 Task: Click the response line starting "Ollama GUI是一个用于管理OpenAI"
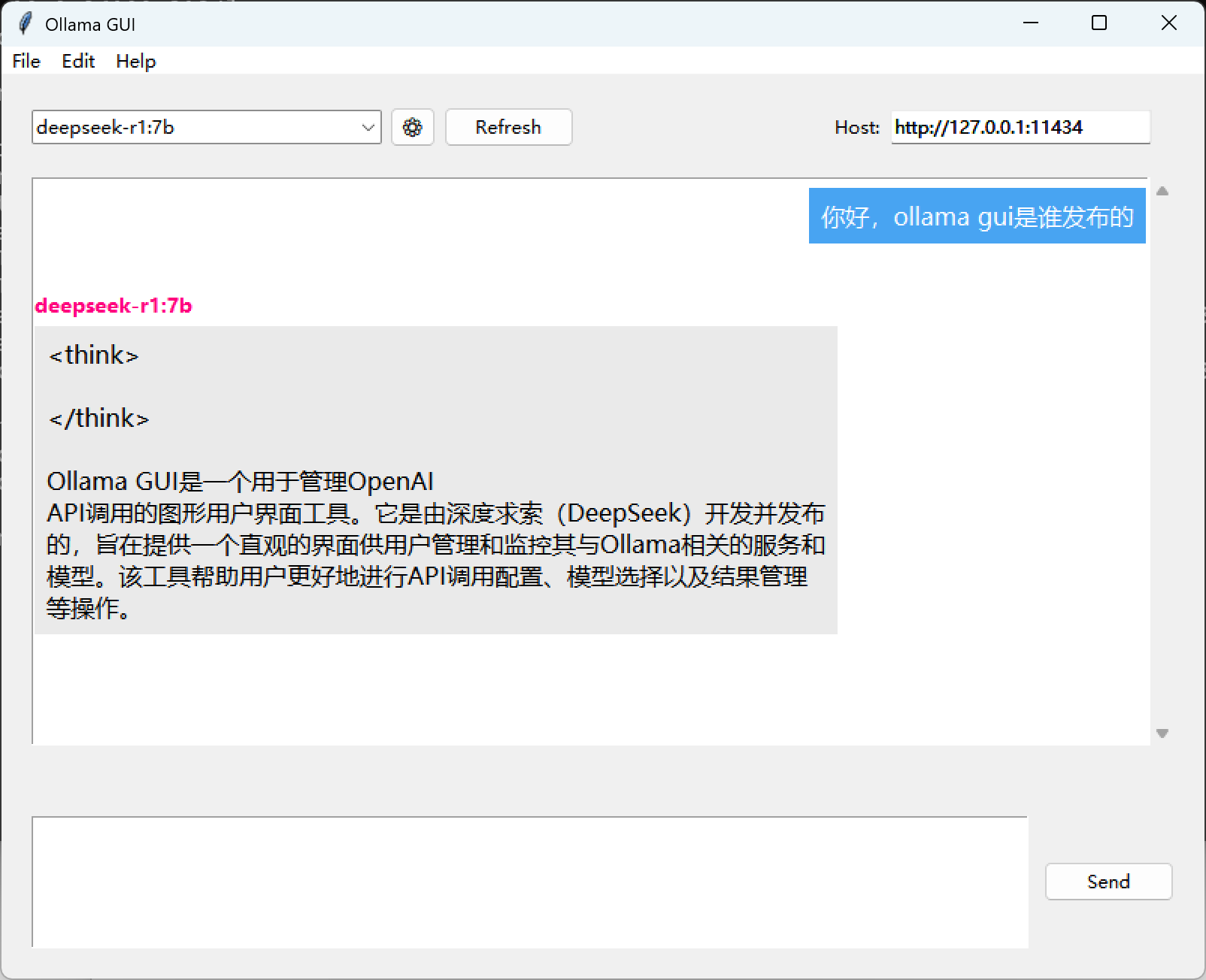click(x=241, y=481)
